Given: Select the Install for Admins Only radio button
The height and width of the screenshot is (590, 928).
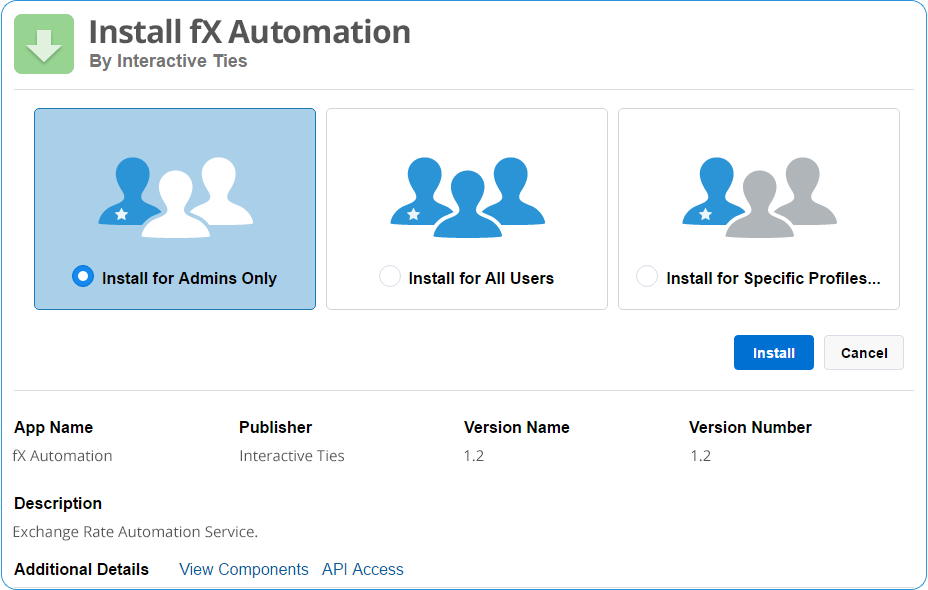Looking at the screenshot, I should pyautogui.click(x=83, y=276).
